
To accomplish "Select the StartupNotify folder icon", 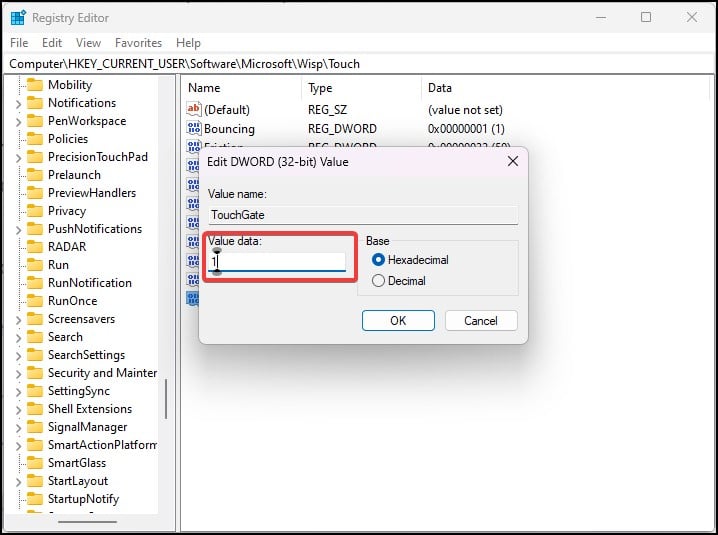I will 35,499.
